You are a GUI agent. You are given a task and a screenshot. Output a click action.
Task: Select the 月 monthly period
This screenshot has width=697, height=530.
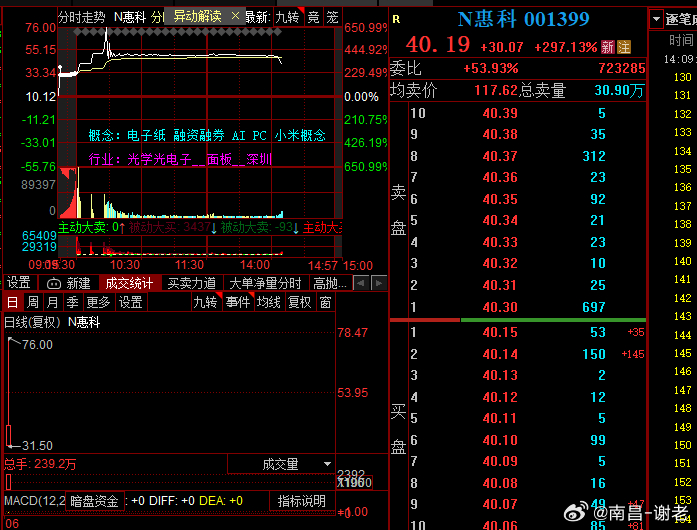[x=52, y=303]
